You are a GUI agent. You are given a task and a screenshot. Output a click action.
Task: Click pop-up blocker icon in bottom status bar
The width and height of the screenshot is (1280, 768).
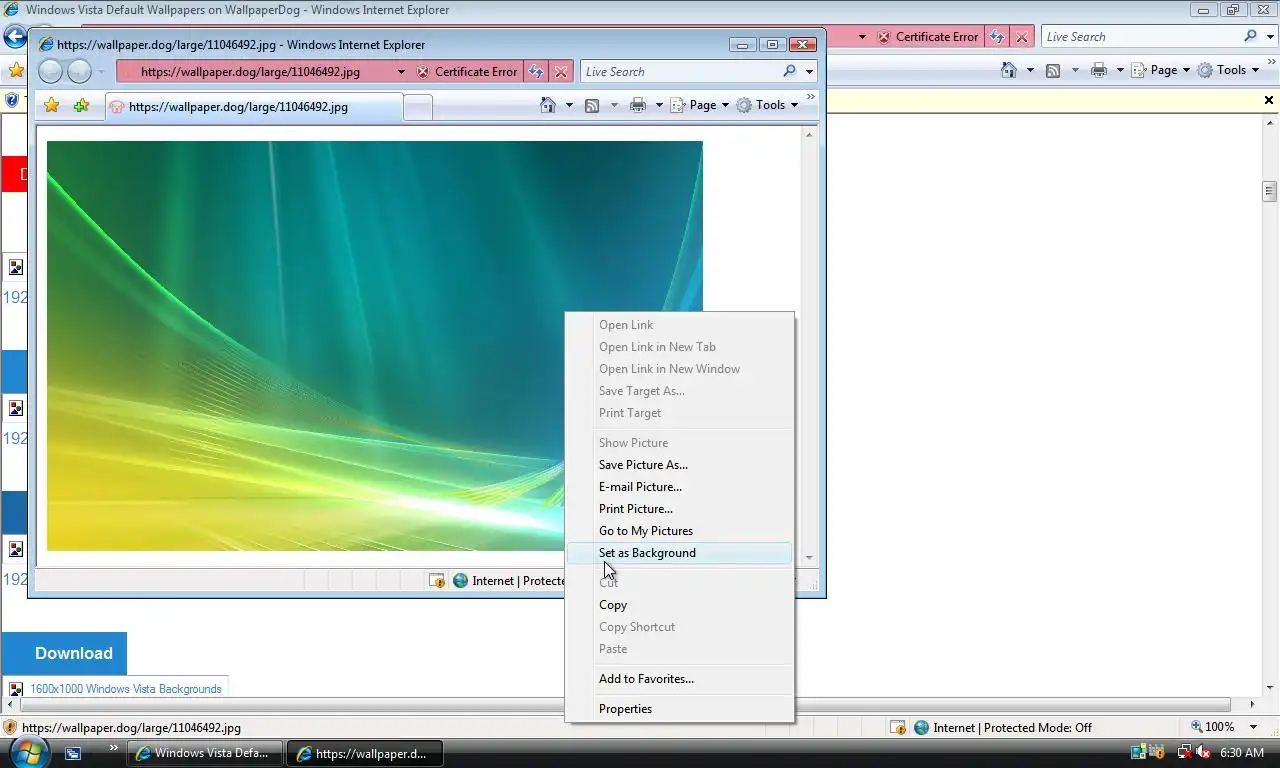[898, 728]
